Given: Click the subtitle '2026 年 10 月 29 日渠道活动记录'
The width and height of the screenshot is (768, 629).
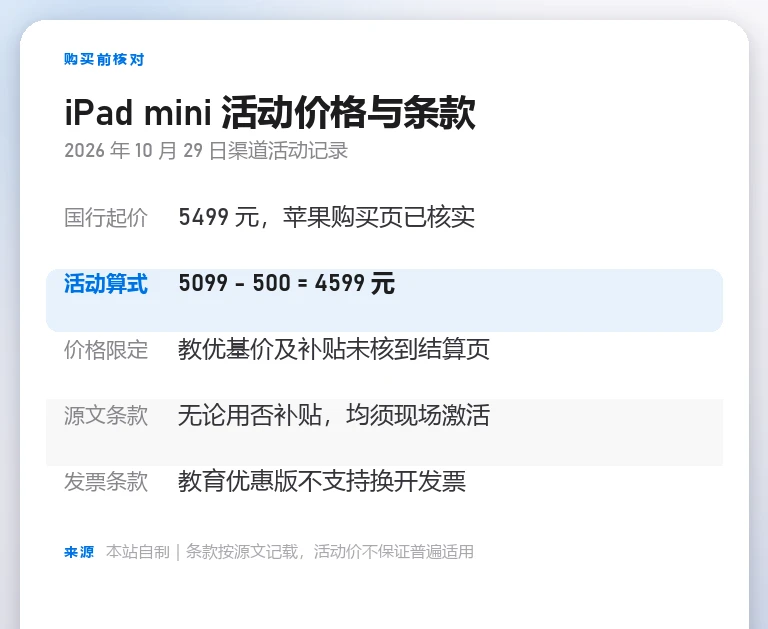Looking at the screenshot, I should (x=206, y=150).
